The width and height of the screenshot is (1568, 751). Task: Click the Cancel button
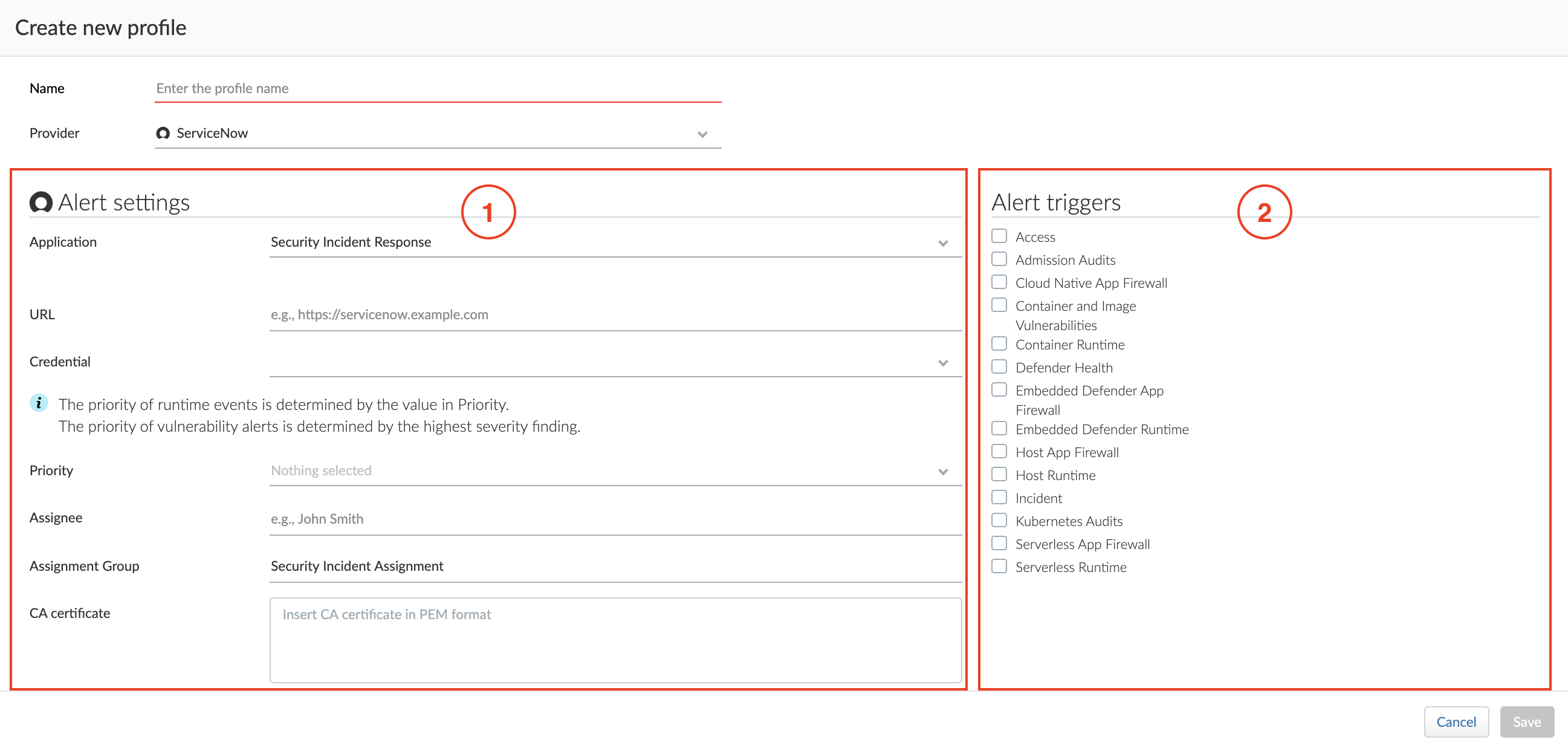tap(1456, 722)
